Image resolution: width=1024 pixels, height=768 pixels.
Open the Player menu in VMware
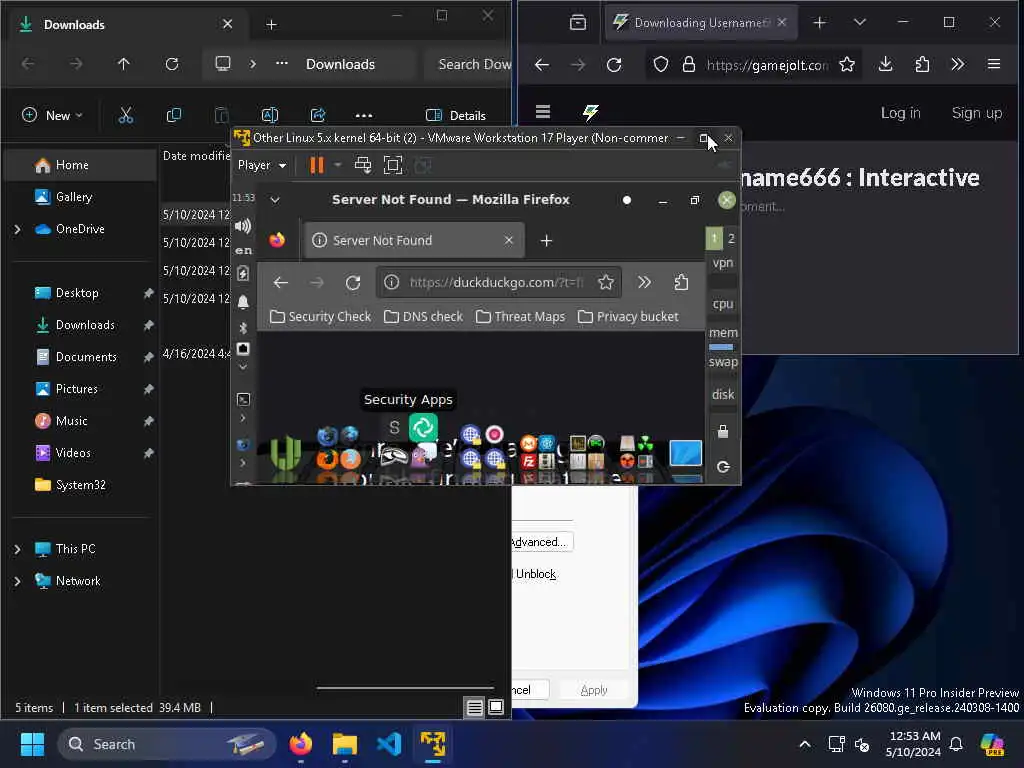coord(262,165)
